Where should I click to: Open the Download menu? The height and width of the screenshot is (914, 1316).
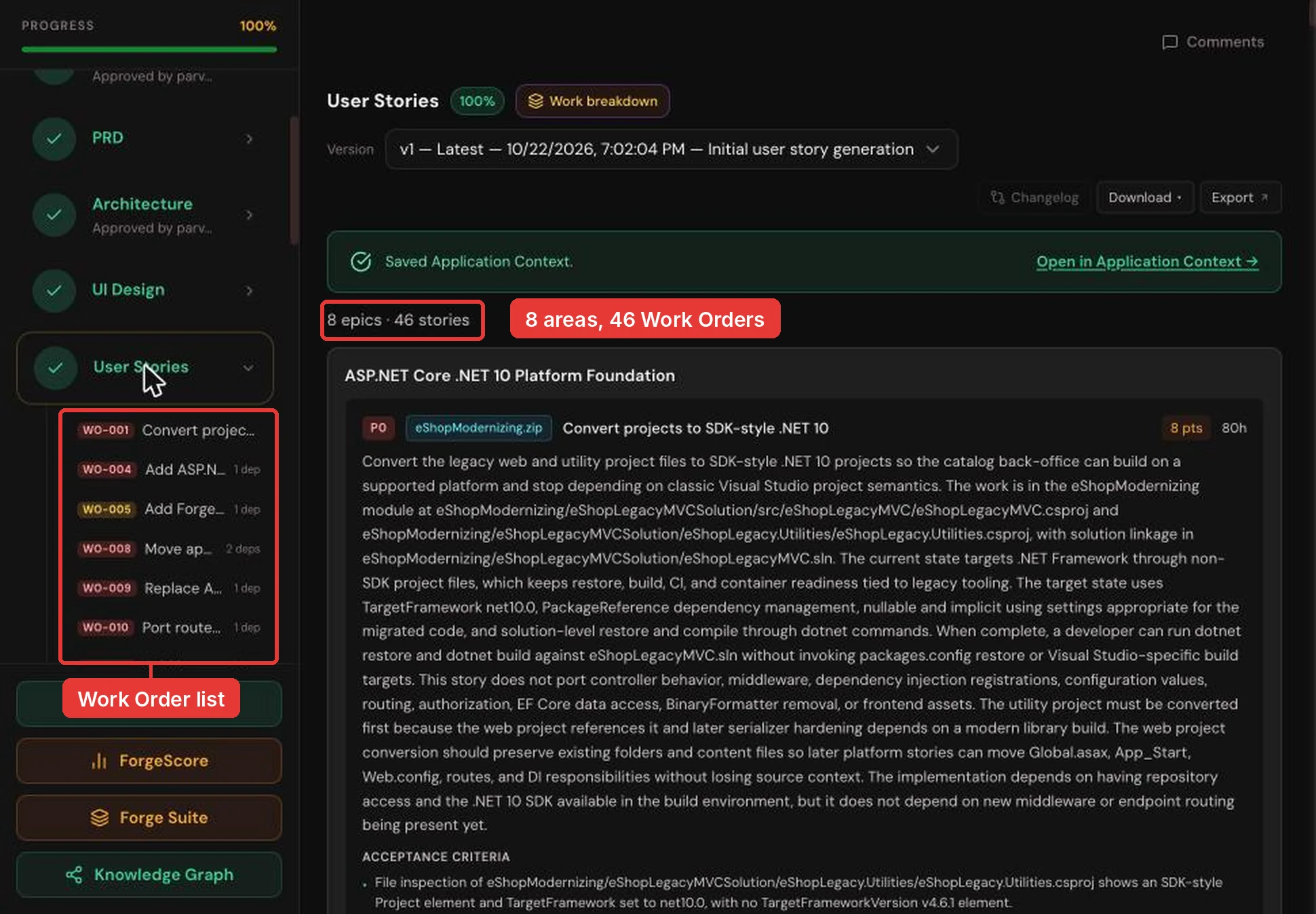[1145, 197]
